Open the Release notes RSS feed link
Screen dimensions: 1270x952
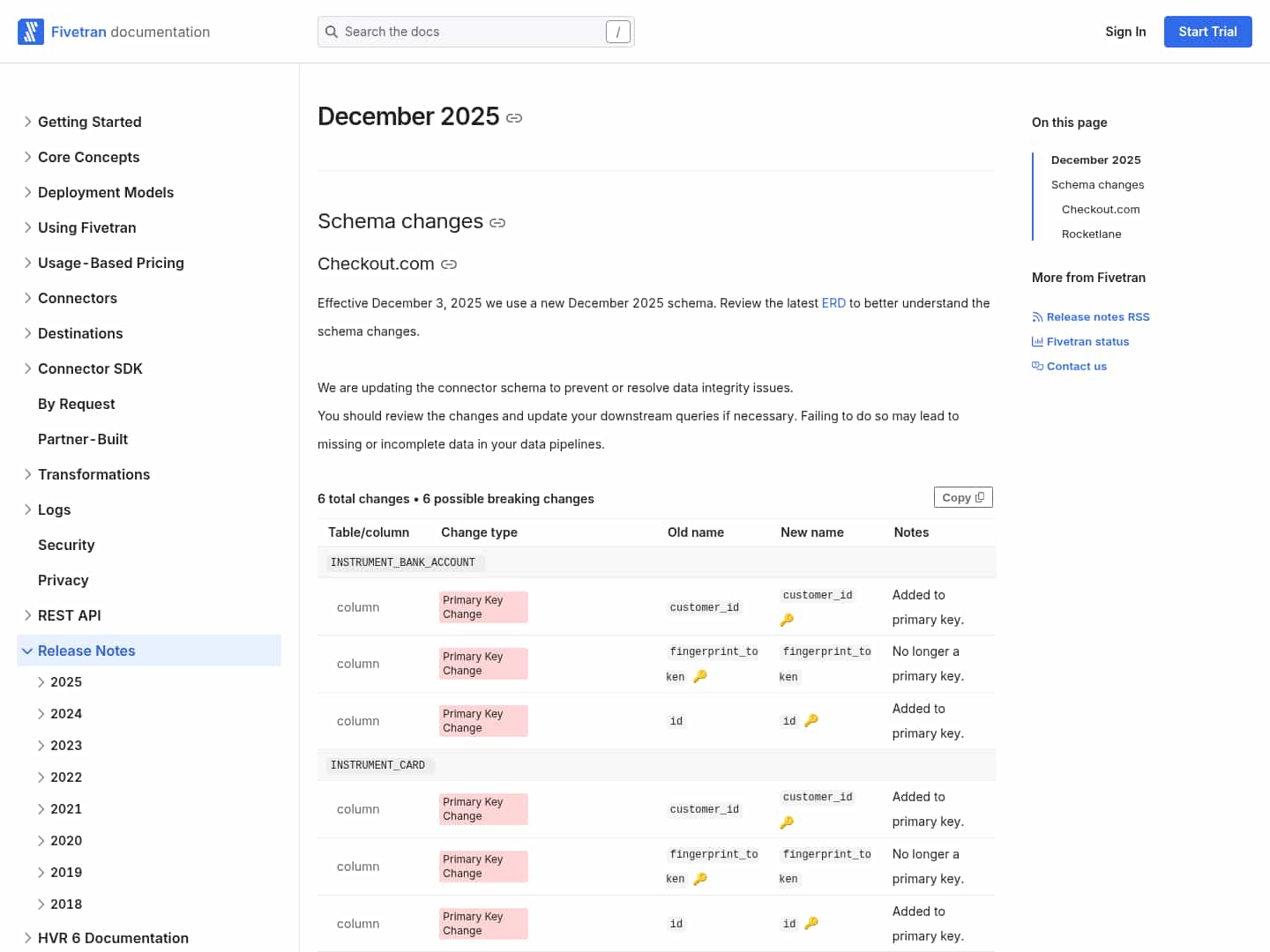[1097, 317]
